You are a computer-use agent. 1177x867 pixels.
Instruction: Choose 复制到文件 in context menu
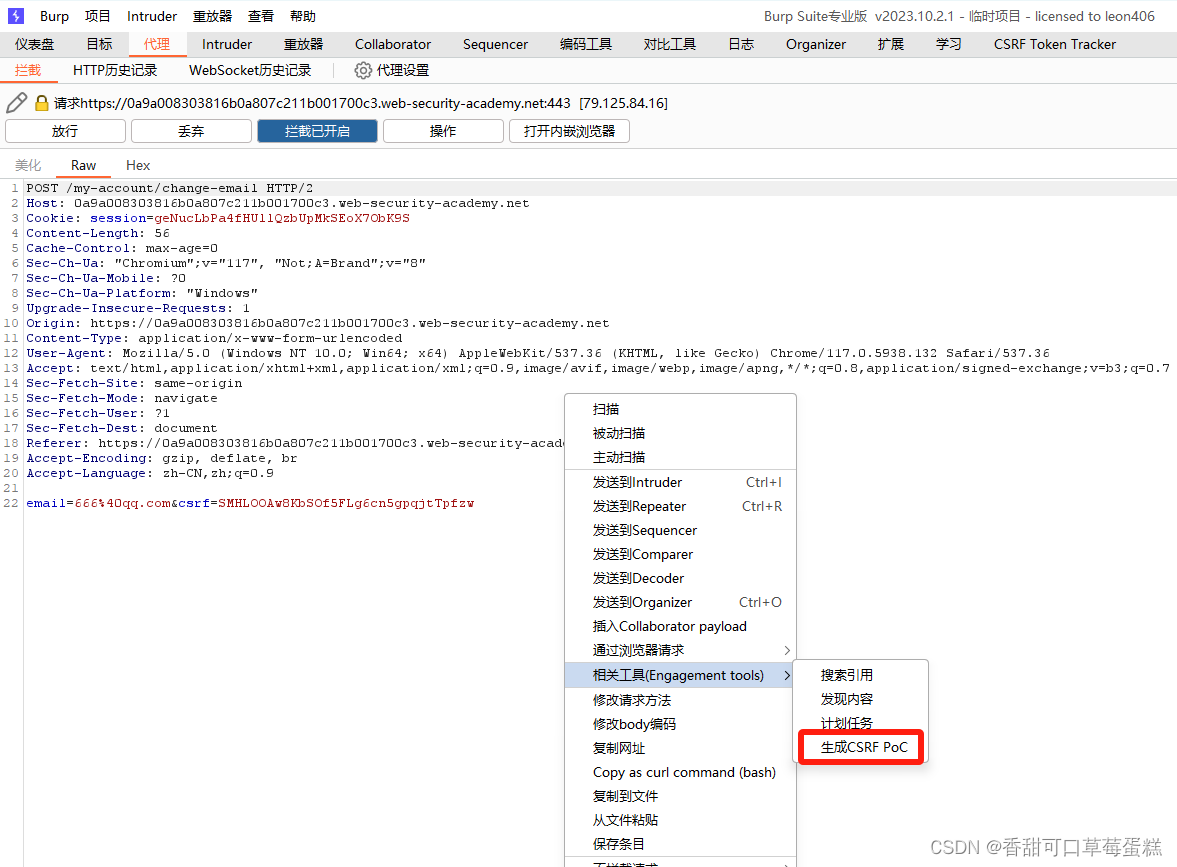click(x=680, y=796)
